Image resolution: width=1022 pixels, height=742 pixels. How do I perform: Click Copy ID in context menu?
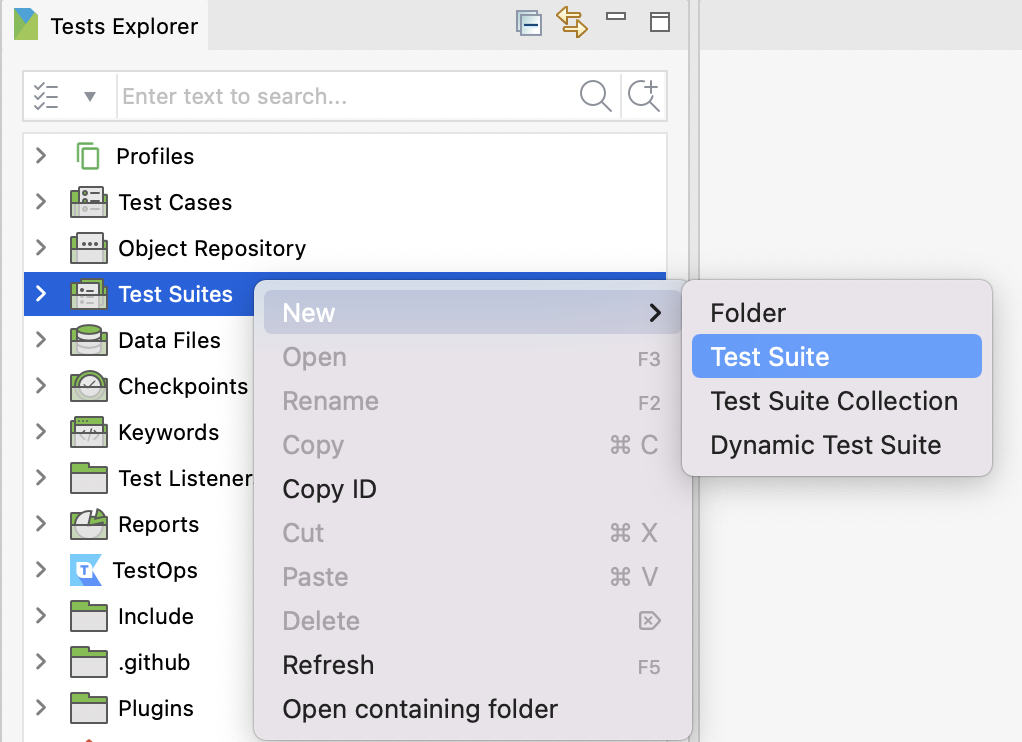(329, 489)
